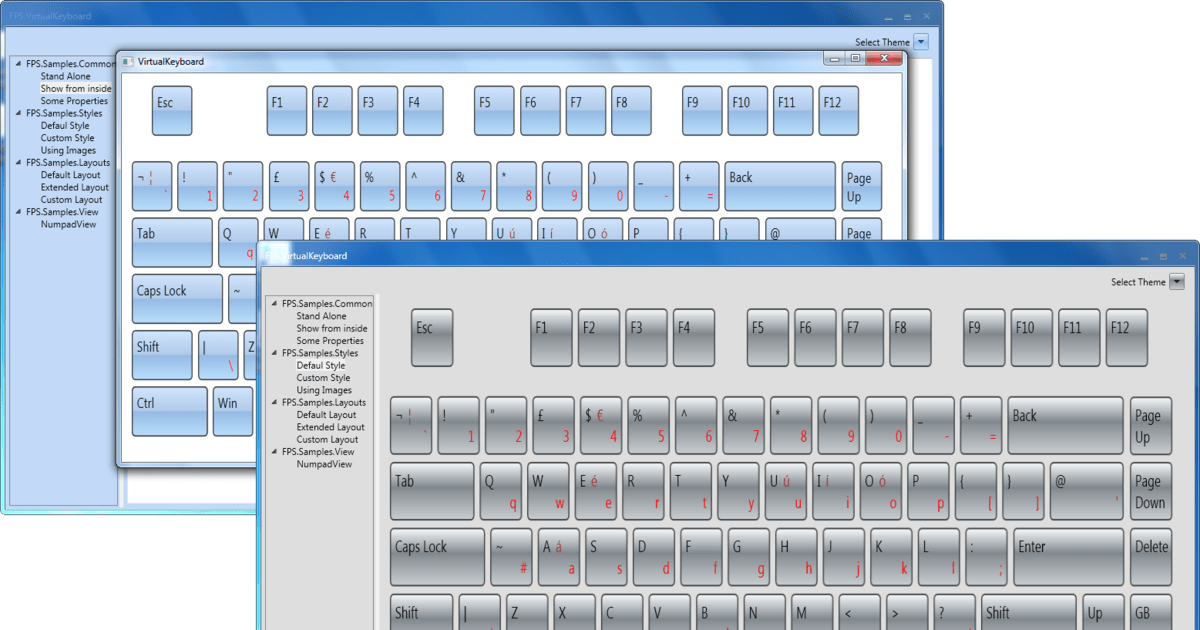The height and width of the screenshot is (630, 1200).
Task: Click F8 key on blue keyboard
Action: pos(631,111)
